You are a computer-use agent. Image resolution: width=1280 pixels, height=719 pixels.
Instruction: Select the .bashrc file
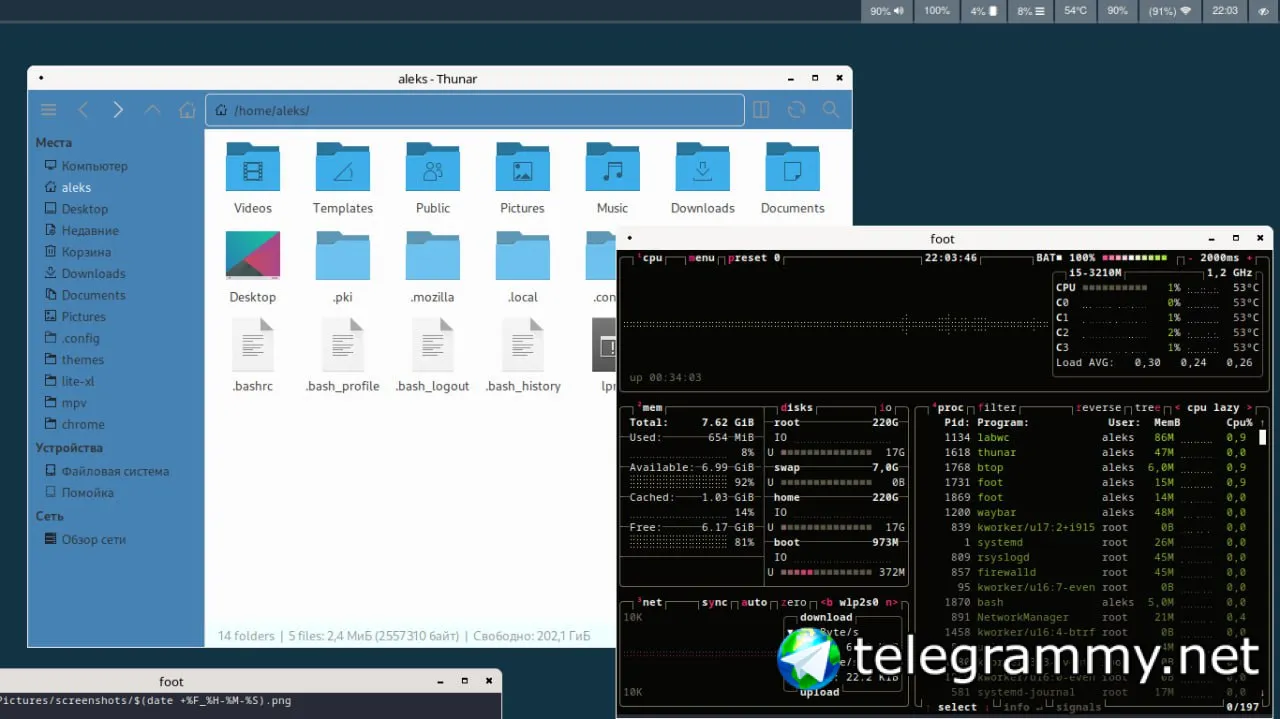tap(253, 345)
